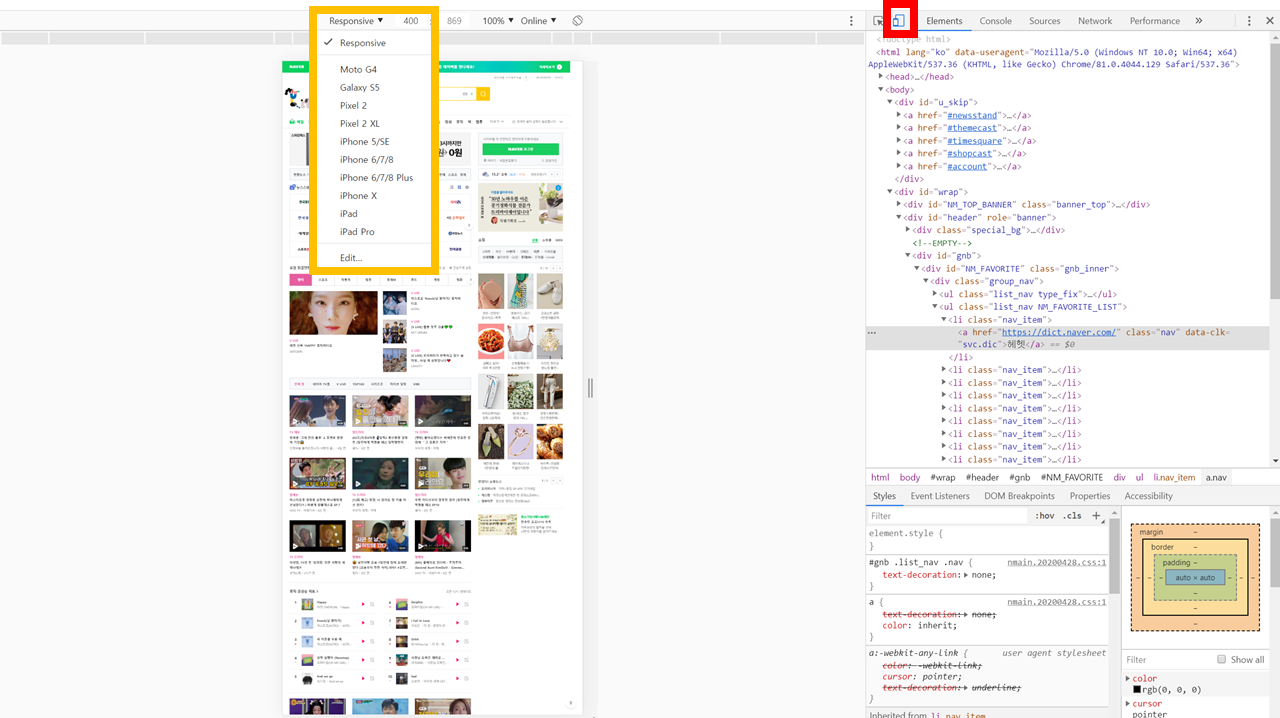Open the Online throttling dropdown

(x=538, y=21)
